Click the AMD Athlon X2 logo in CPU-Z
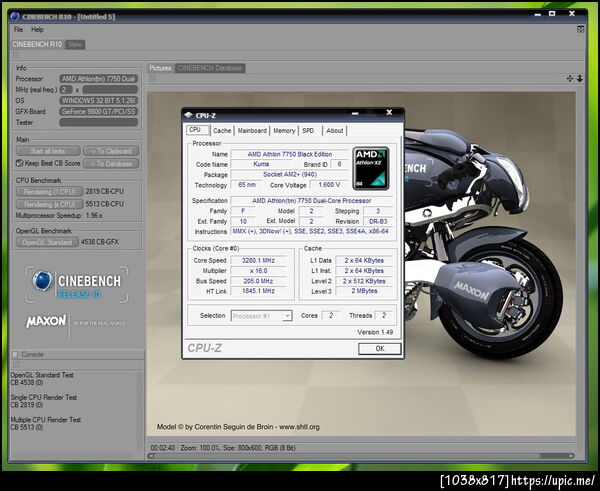The width and height of the screenshot is (600, 491). point(371,166)
